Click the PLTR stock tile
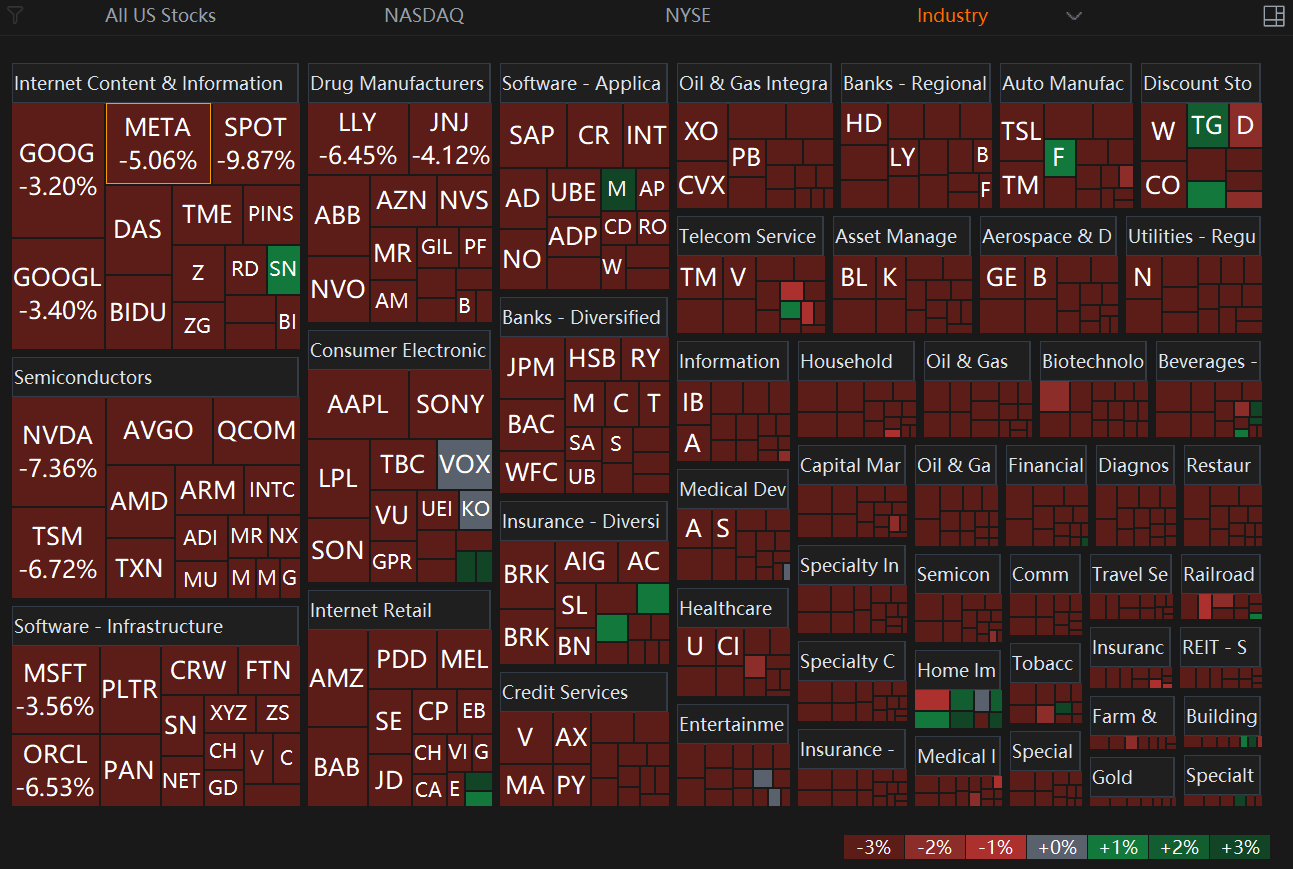The height and width of the screenshot is (869, 1293). tap(130, 690)
